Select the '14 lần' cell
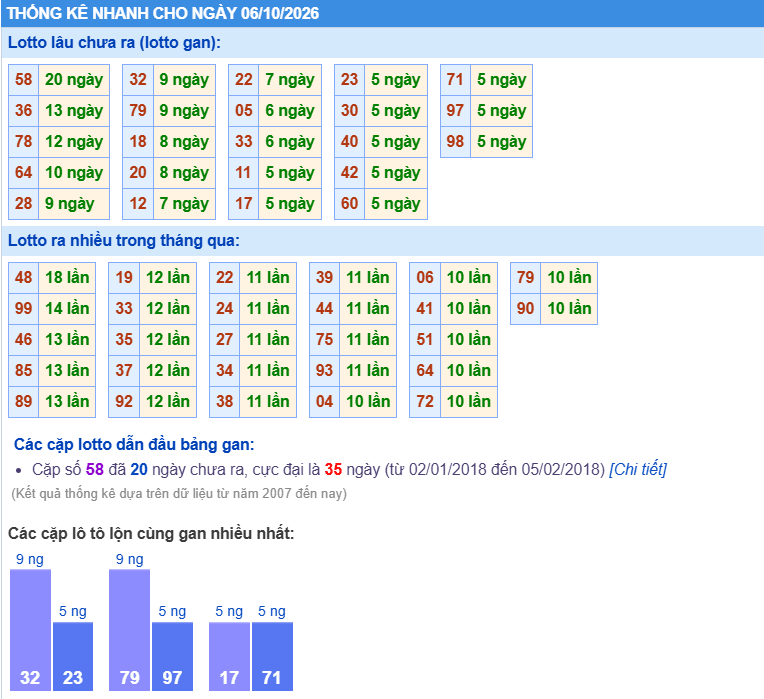 coord(67,308)
